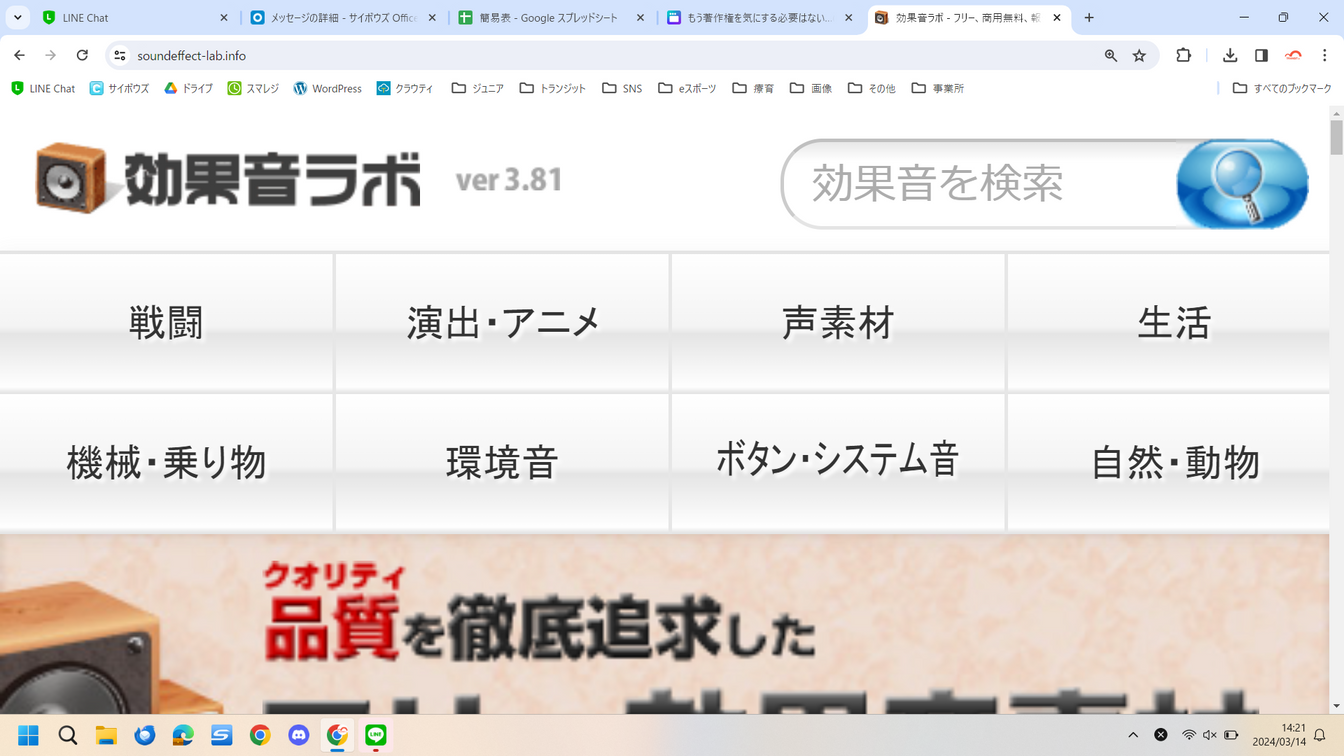This screenshot has height=756, width=1344.
Task: Show hidden system tray icons
Action: (x=1133, y=735)
